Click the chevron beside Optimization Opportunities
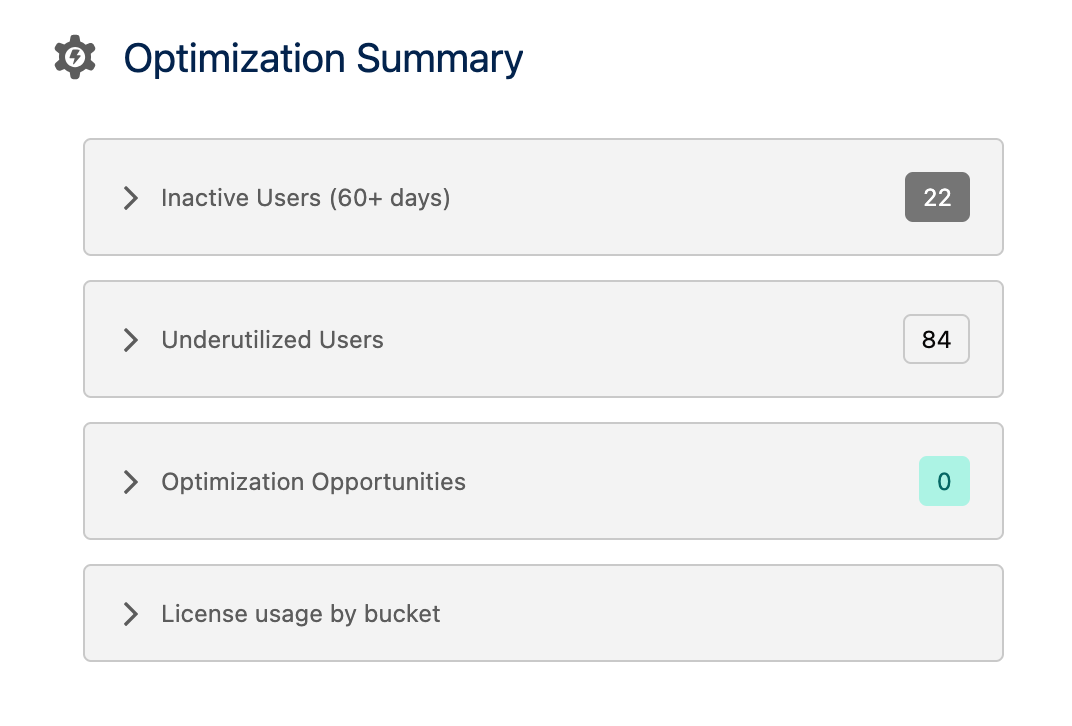This screenshot has height=726, width=1072. [131, 482]
